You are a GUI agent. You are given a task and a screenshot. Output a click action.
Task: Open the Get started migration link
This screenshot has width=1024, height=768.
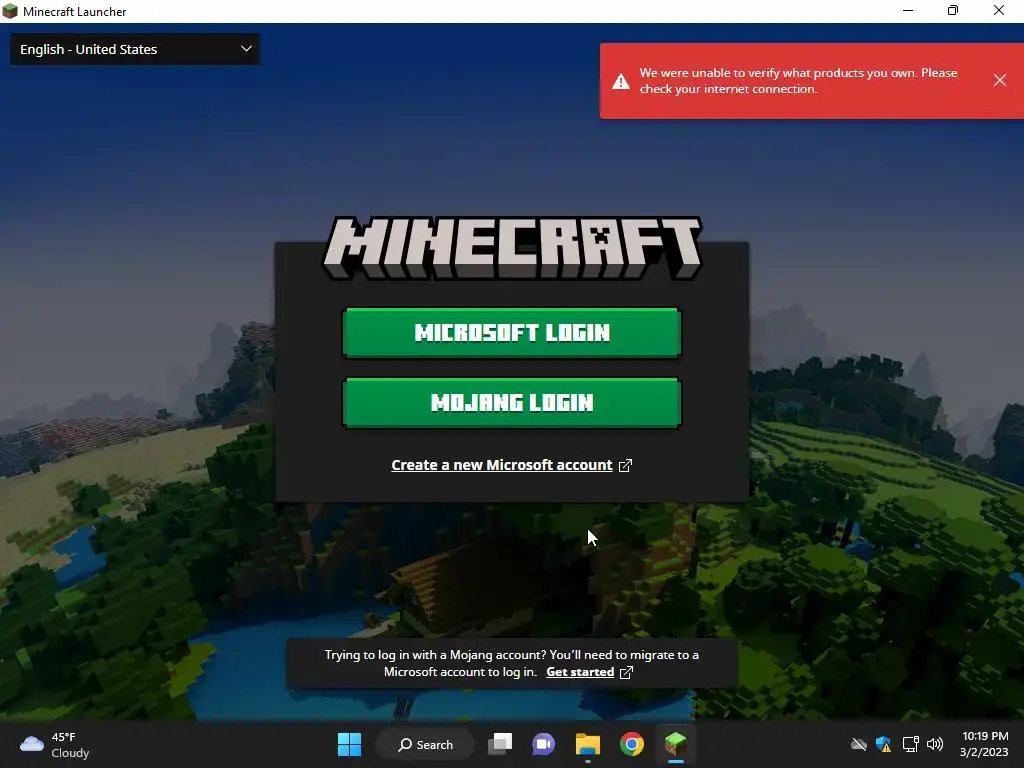point(580,672)
